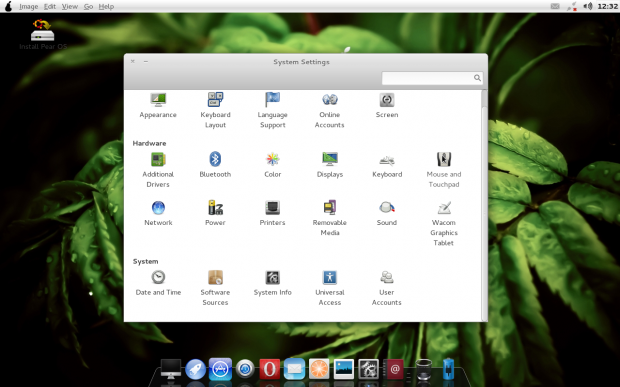This screenshot has width=620, height=387.
Task: Click the mail indicator in top panel
Action: point(555,6)
